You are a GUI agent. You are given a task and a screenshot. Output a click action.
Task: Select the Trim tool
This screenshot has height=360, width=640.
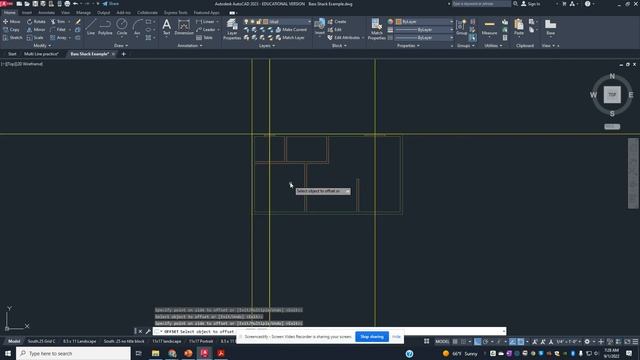tap(58, 22)
